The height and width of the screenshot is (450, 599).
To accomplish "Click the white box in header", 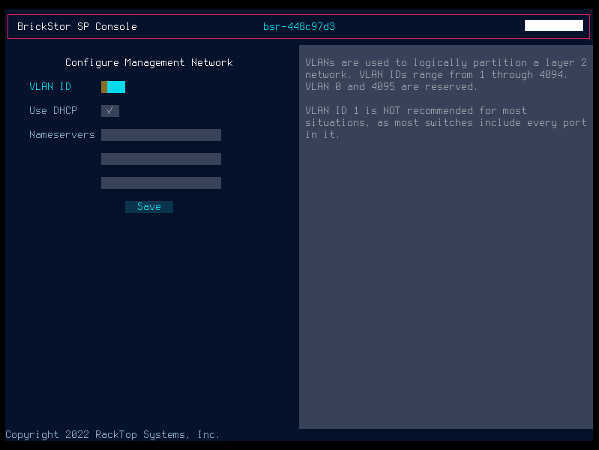I will pos(554,26).
